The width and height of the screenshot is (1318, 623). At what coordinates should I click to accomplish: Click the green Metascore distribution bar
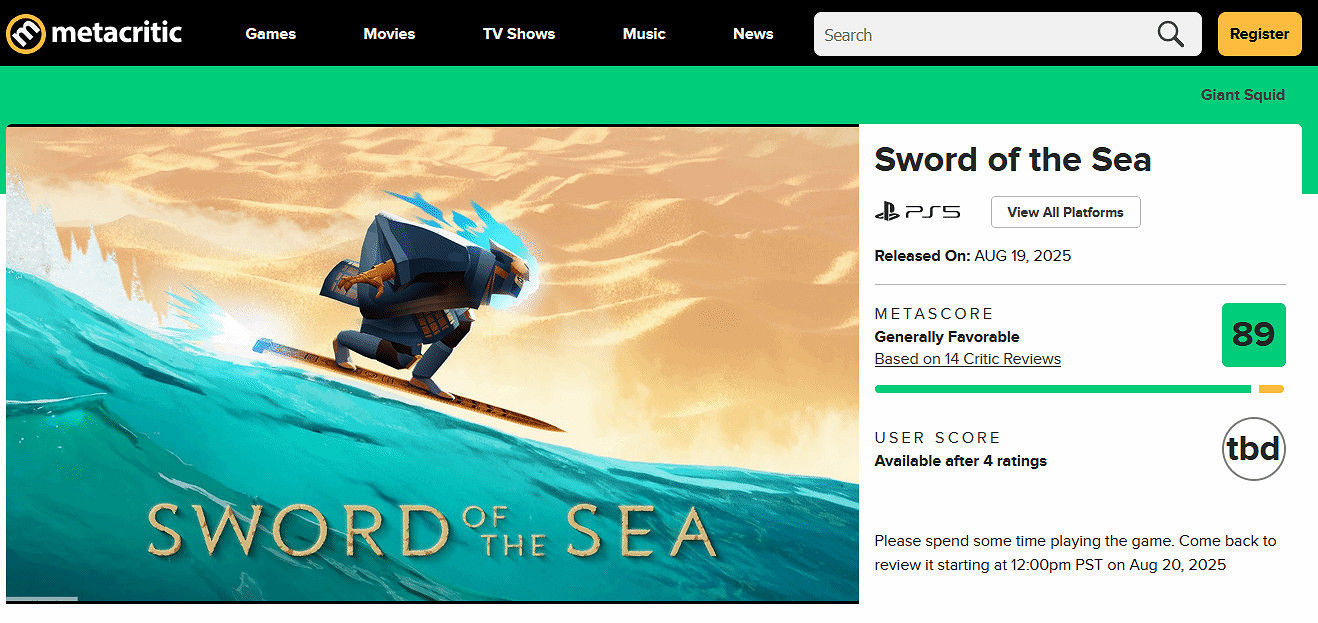coord(1062,389)
